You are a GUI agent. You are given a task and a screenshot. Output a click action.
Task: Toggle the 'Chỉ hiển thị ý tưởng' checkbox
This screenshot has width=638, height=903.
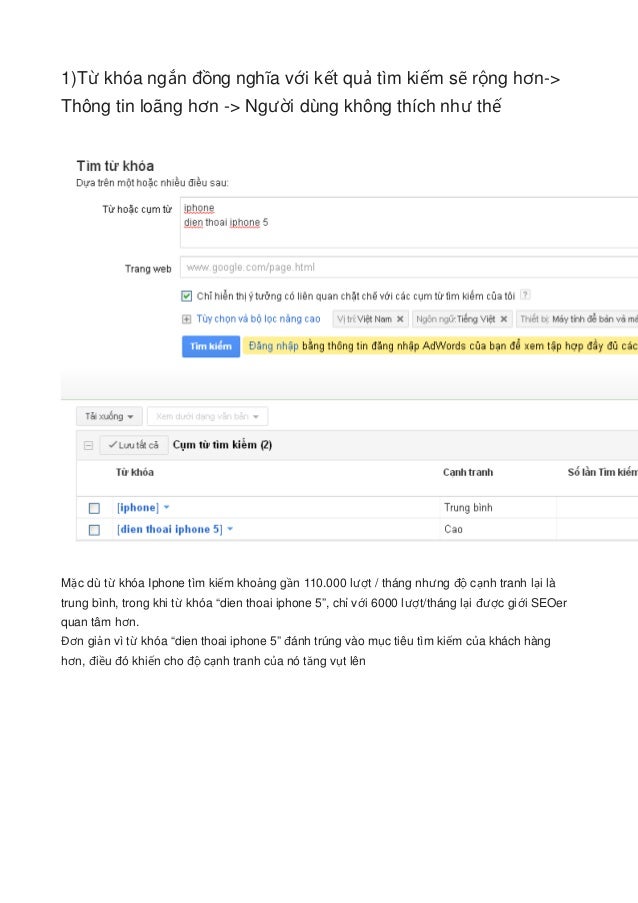187,296
